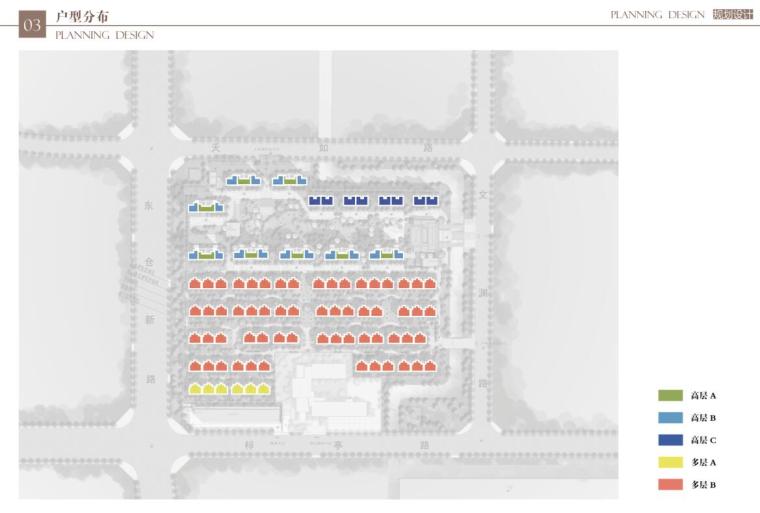Viewport: 760px width, 513px height.
Task: Select the dark blue 高层 C legend swatch
Action: click(671, 440)
